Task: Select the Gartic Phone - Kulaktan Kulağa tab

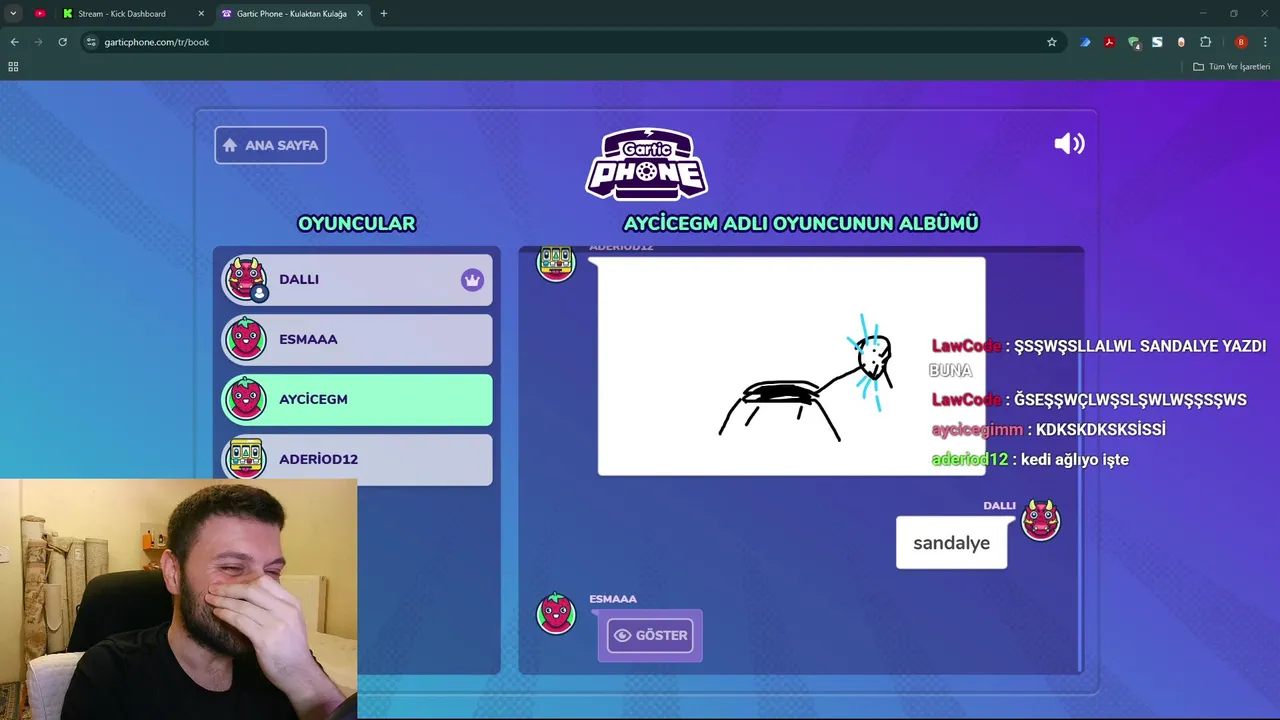Action: (292, 13)
